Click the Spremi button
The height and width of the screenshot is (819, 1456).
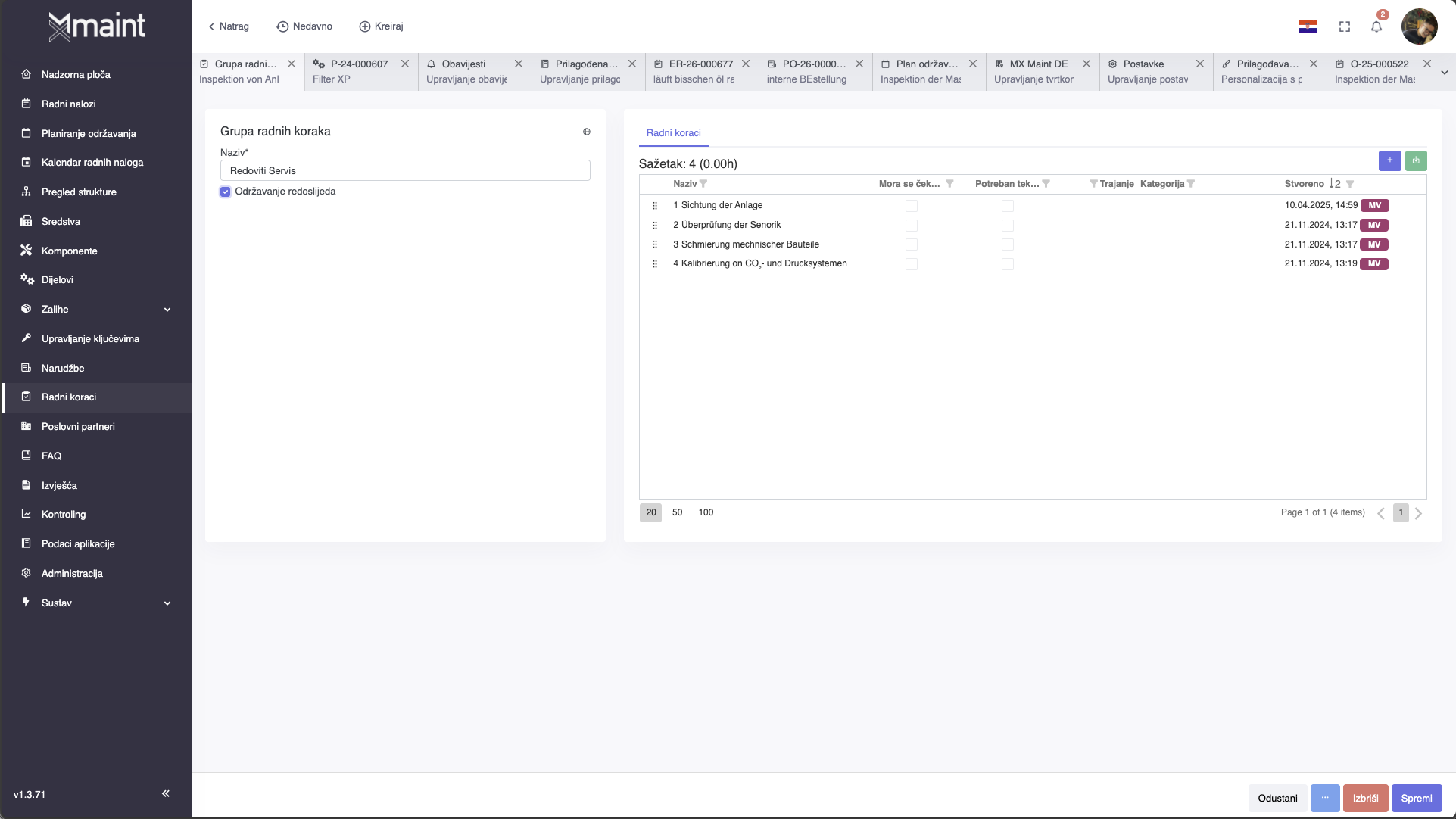point(1416,798)
